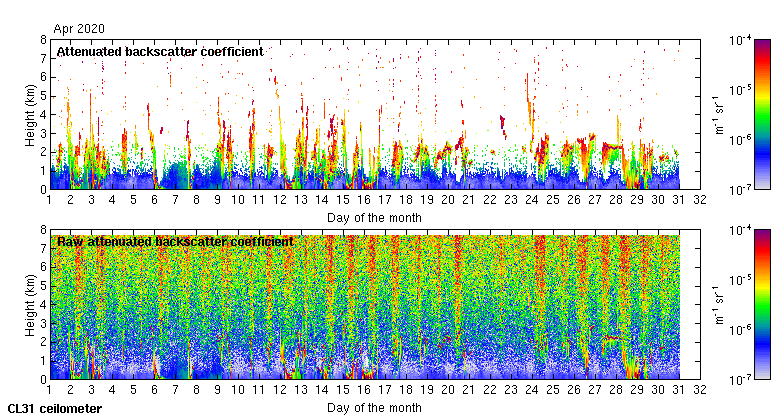Click the cloud layer near day 28 in upper plot
Screen dimensions: 780x420
click(x=612, y=147)
